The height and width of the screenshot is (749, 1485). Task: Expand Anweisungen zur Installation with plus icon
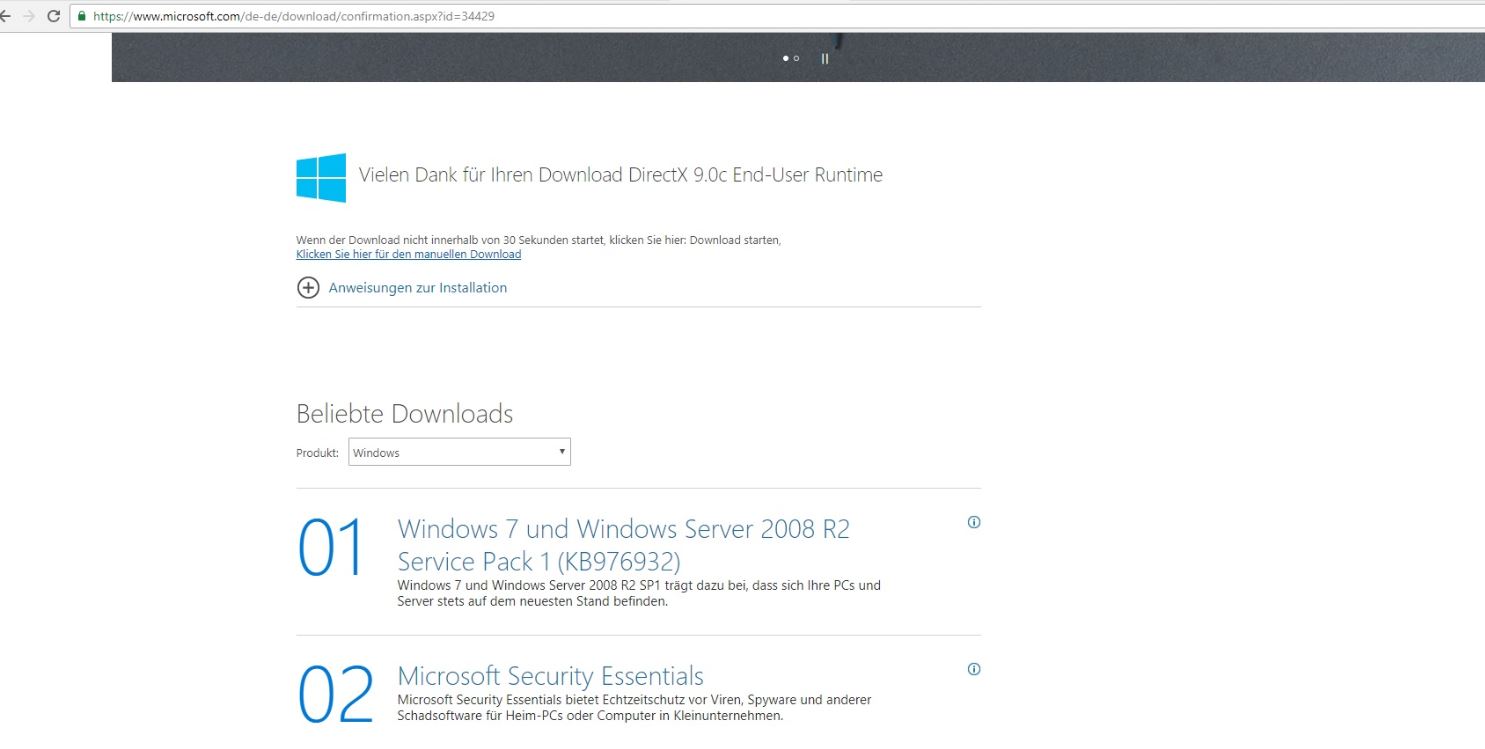(x=308, y=288)
